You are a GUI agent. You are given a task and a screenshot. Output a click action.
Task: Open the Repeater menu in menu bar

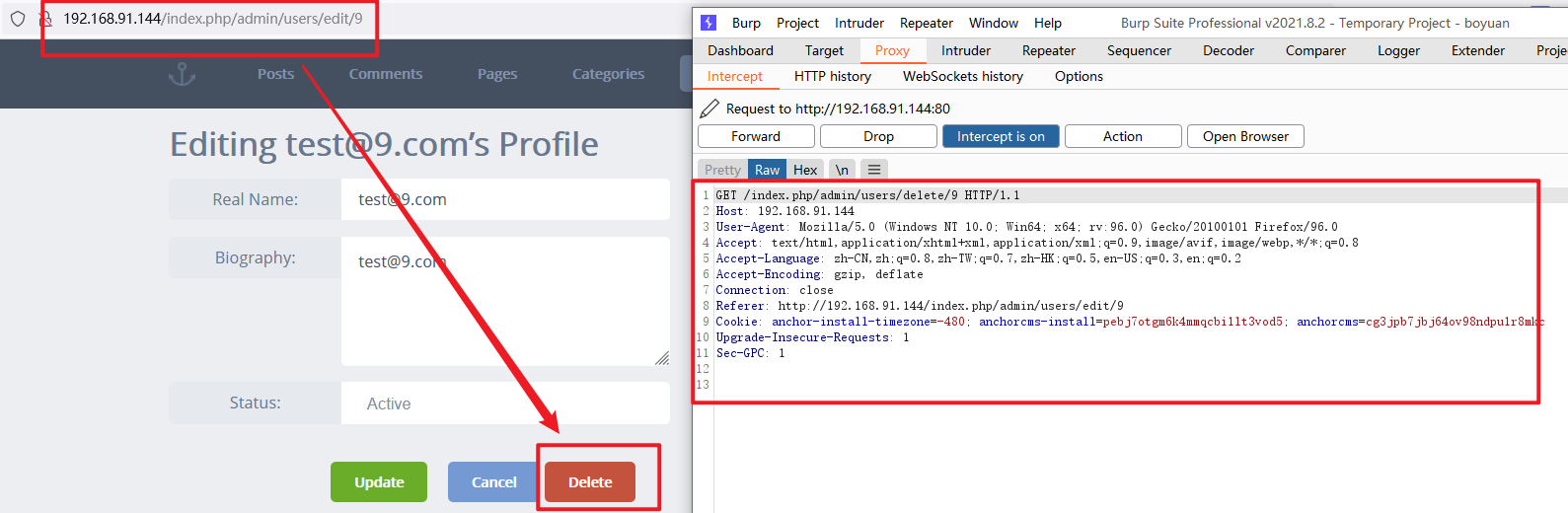927,23
